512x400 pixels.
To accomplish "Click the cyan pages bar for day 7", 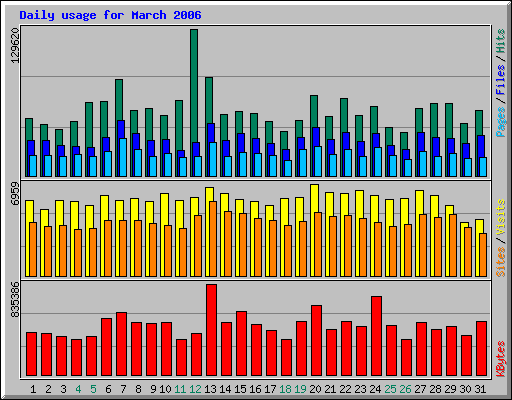I will (123, 157).
